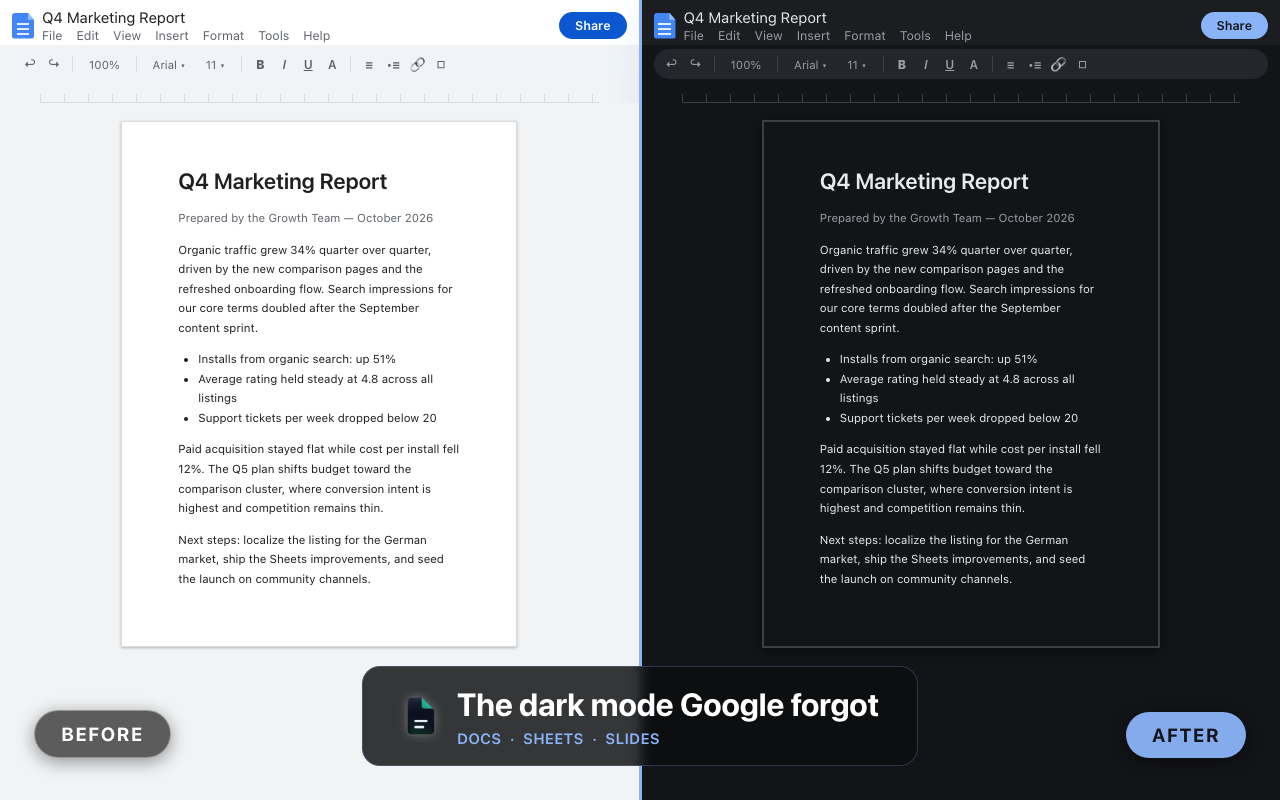
Task: Open the Arial font dropdown in light mode
Action: click(169, 65)
